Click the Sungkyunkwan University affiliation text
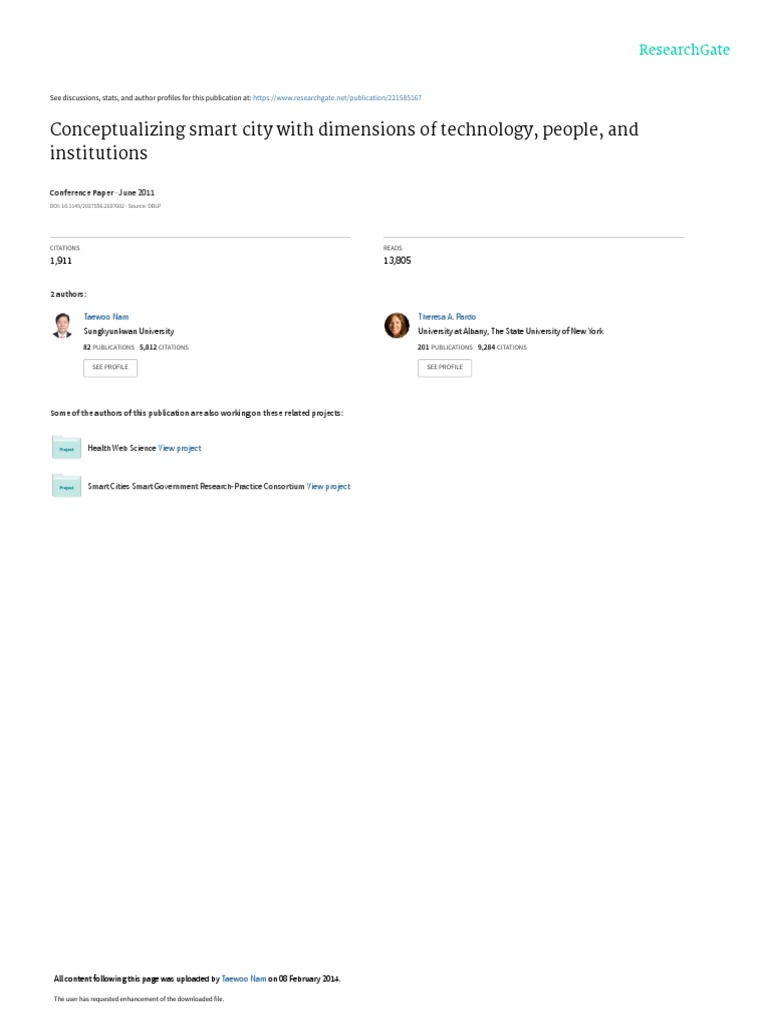768x1024 pixels. [x=129, y=331]
